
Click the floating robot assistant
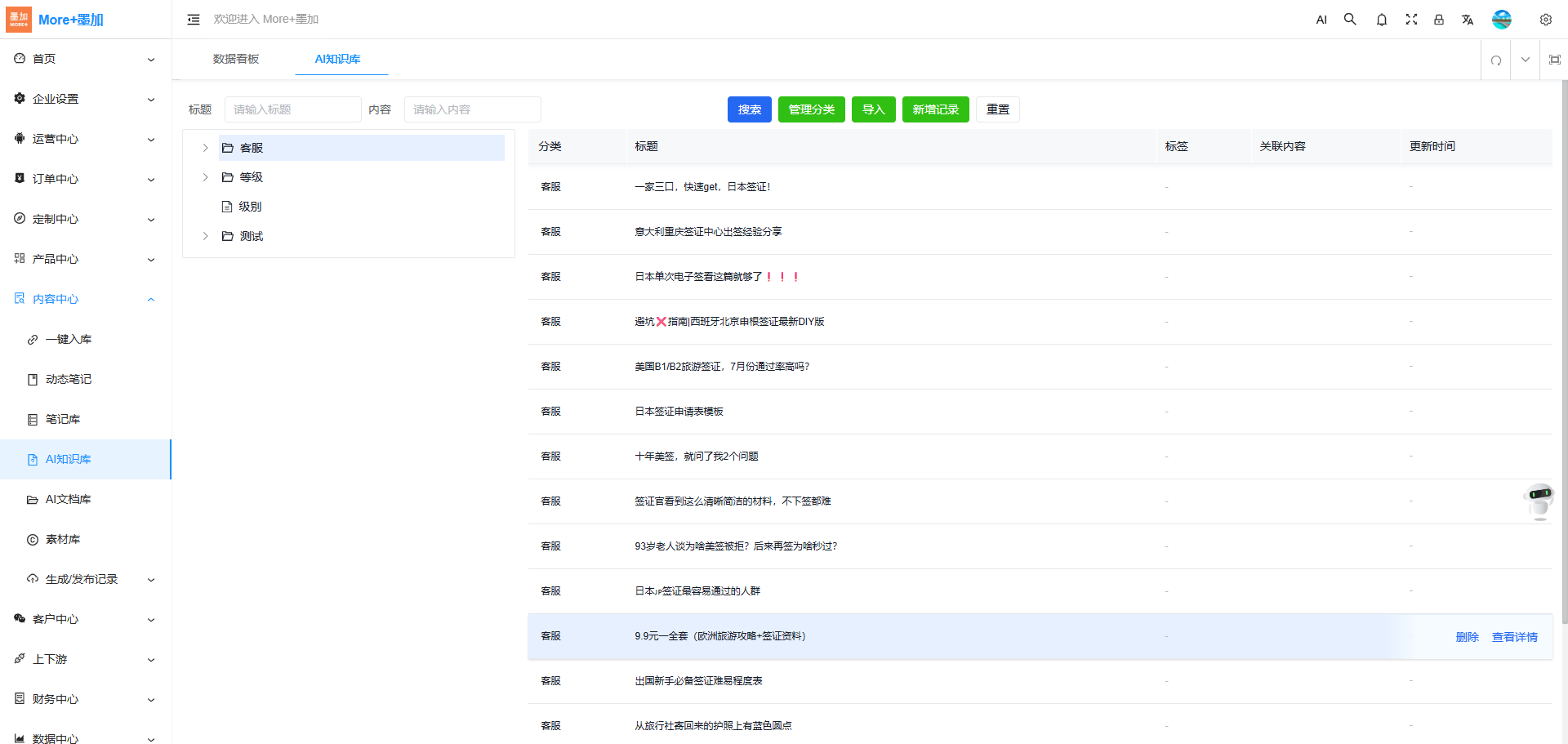[x=1539, y=501]
